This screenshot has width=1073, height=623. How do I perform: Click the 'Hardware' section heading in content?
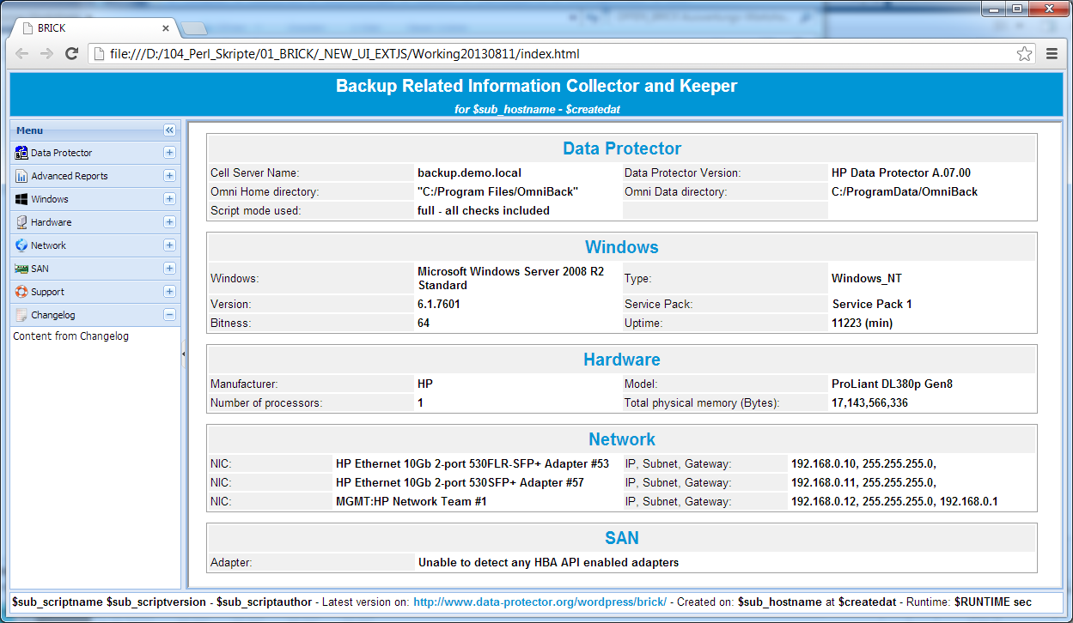click(621, 359)
